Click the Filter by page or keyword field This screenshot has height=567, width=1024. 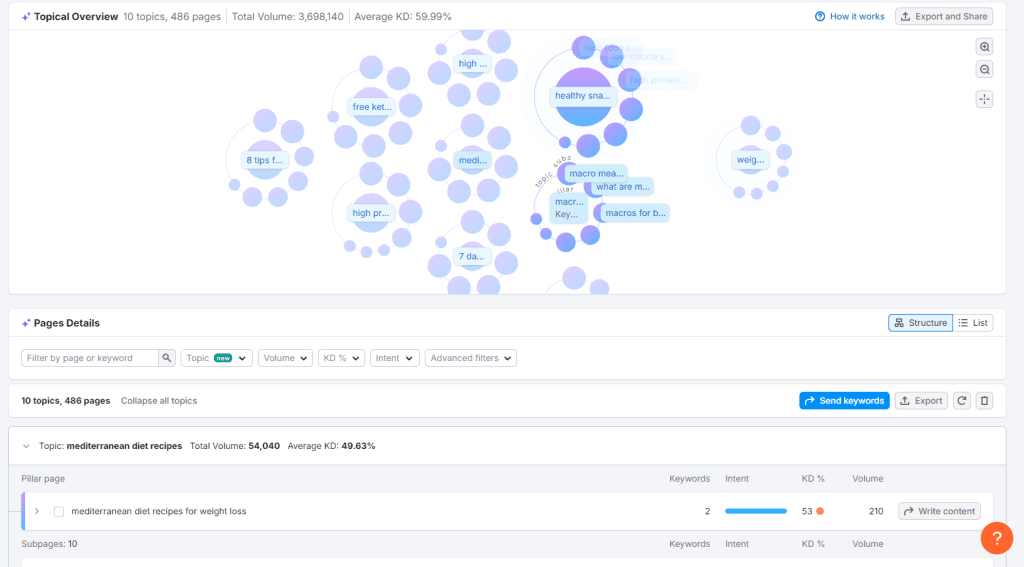[90, 358]
